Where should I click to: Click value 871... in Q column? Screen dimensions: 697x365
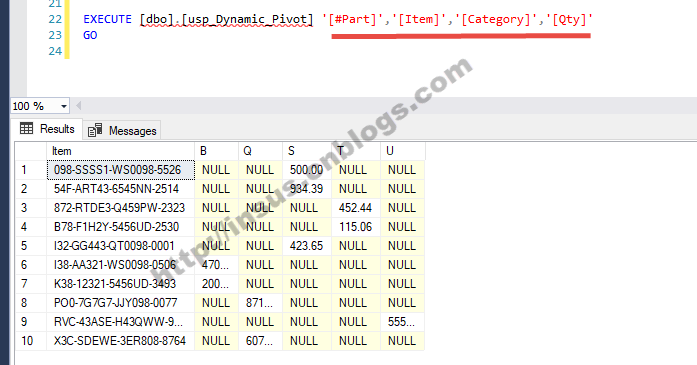click(x=260, y=303)
